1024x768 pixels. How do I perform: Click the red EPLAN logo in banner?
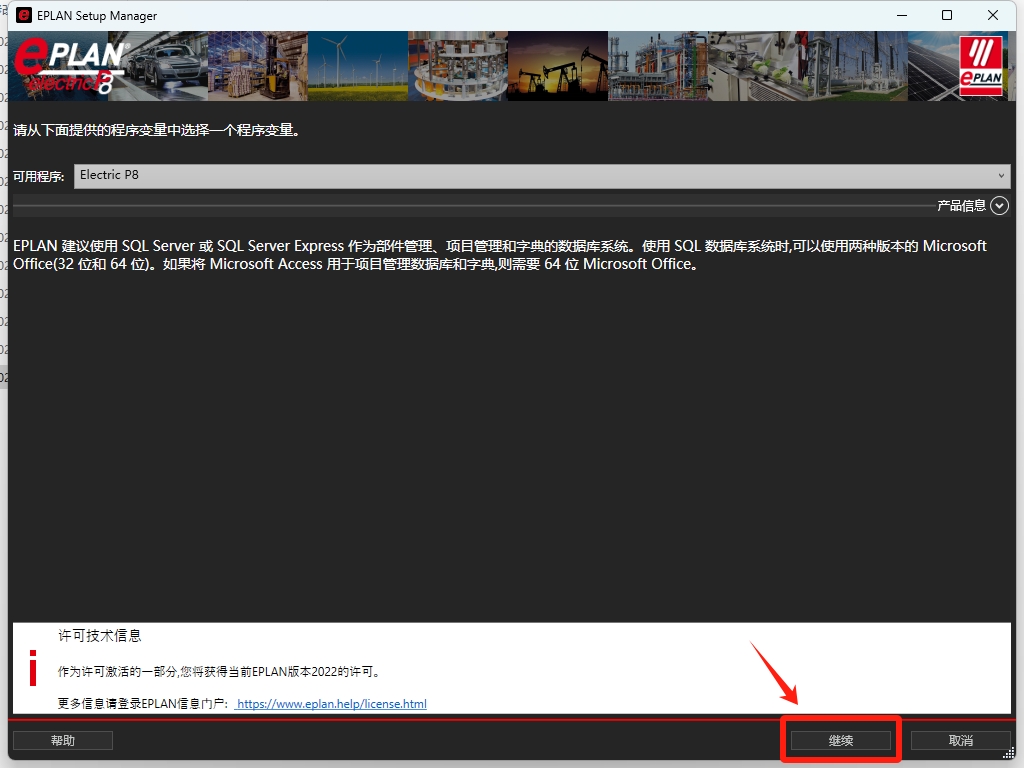pyautogui.click(x=980, y=67)
